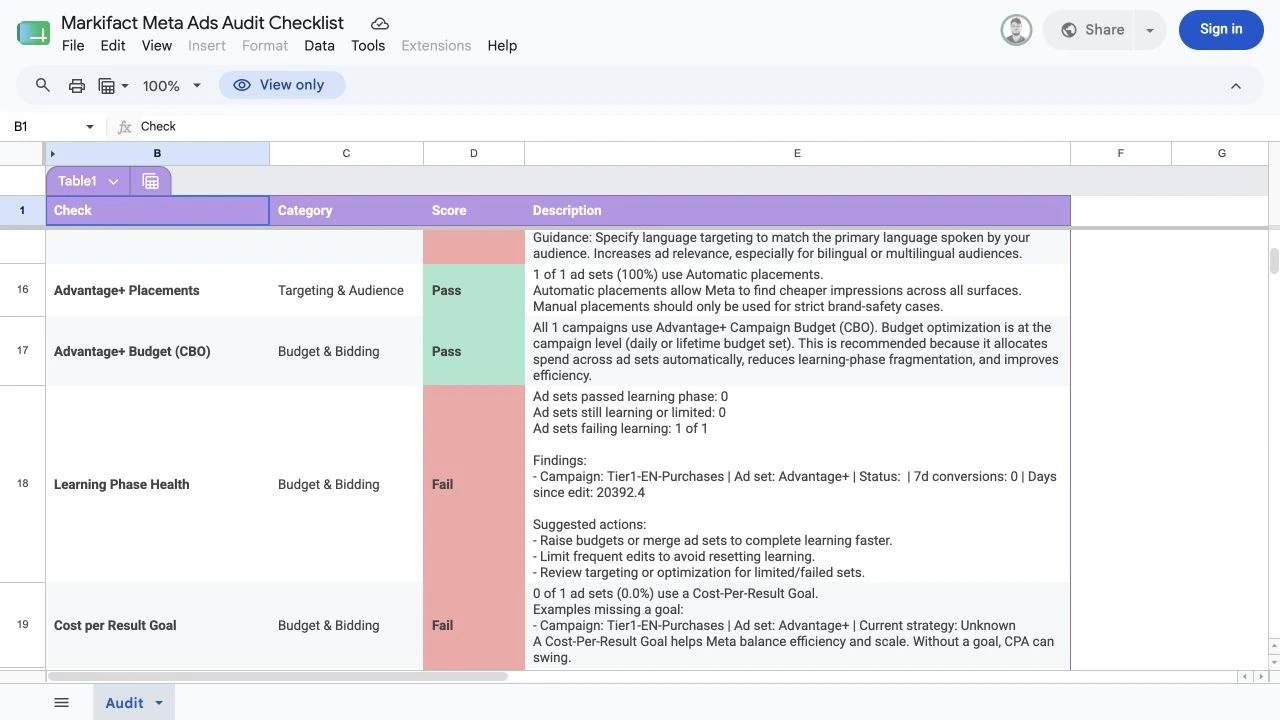Image resolution: width=1280 pixels, height=720 pixels.
Task: Open the Name box dropdown arrow
Action: [90, 127]
